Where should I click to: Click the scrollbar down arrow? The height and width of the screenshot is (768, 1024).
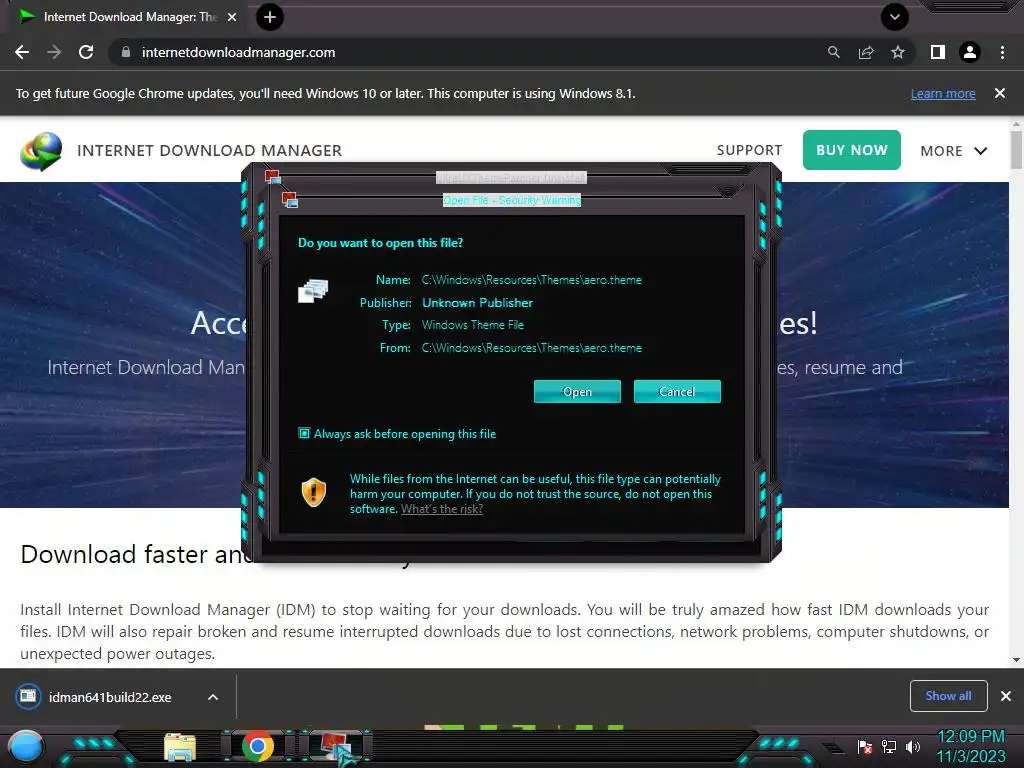[x=1016, y=660]
